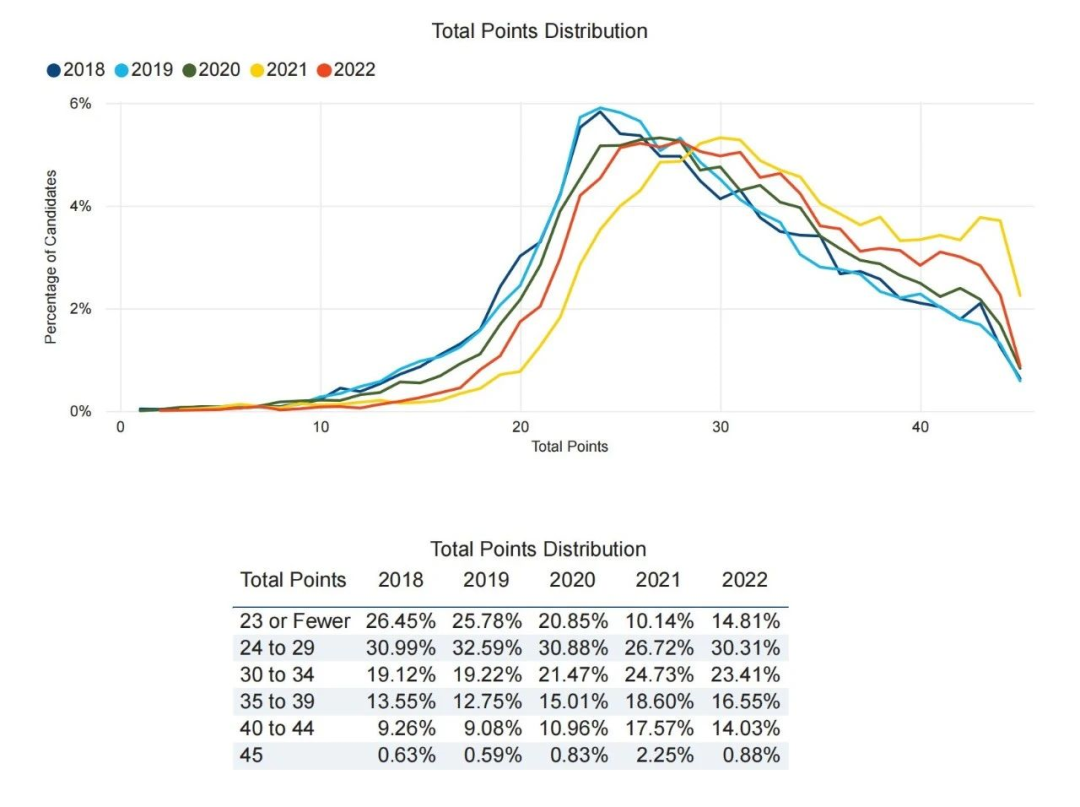Select the 2022 legend label text
This screenshot has width=1080, height=807.
tap(354, 70)
